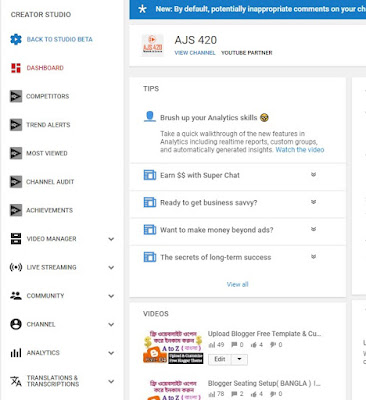Viewport: 366px width, 400px height.
Task: Click the Earn $$ with Super Chat icon
Action: click(150, 175)
